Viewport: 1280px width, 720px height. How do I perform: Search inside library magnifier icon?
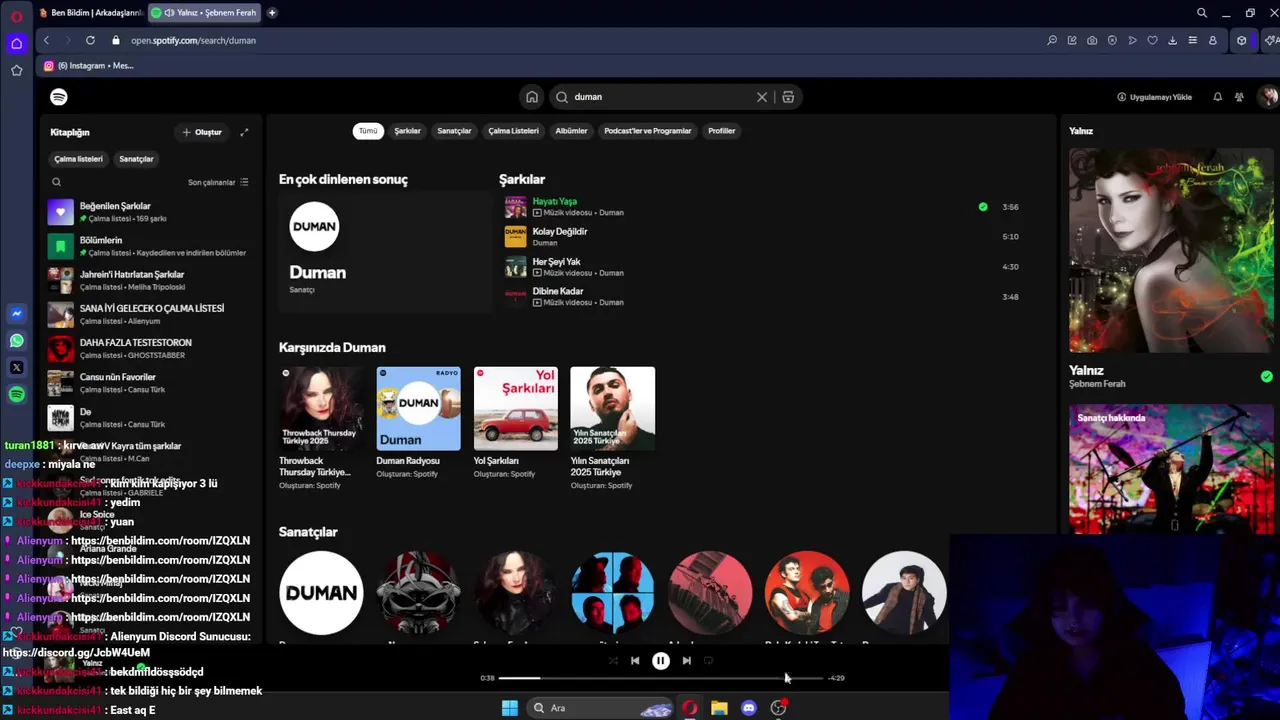(56, 182)
